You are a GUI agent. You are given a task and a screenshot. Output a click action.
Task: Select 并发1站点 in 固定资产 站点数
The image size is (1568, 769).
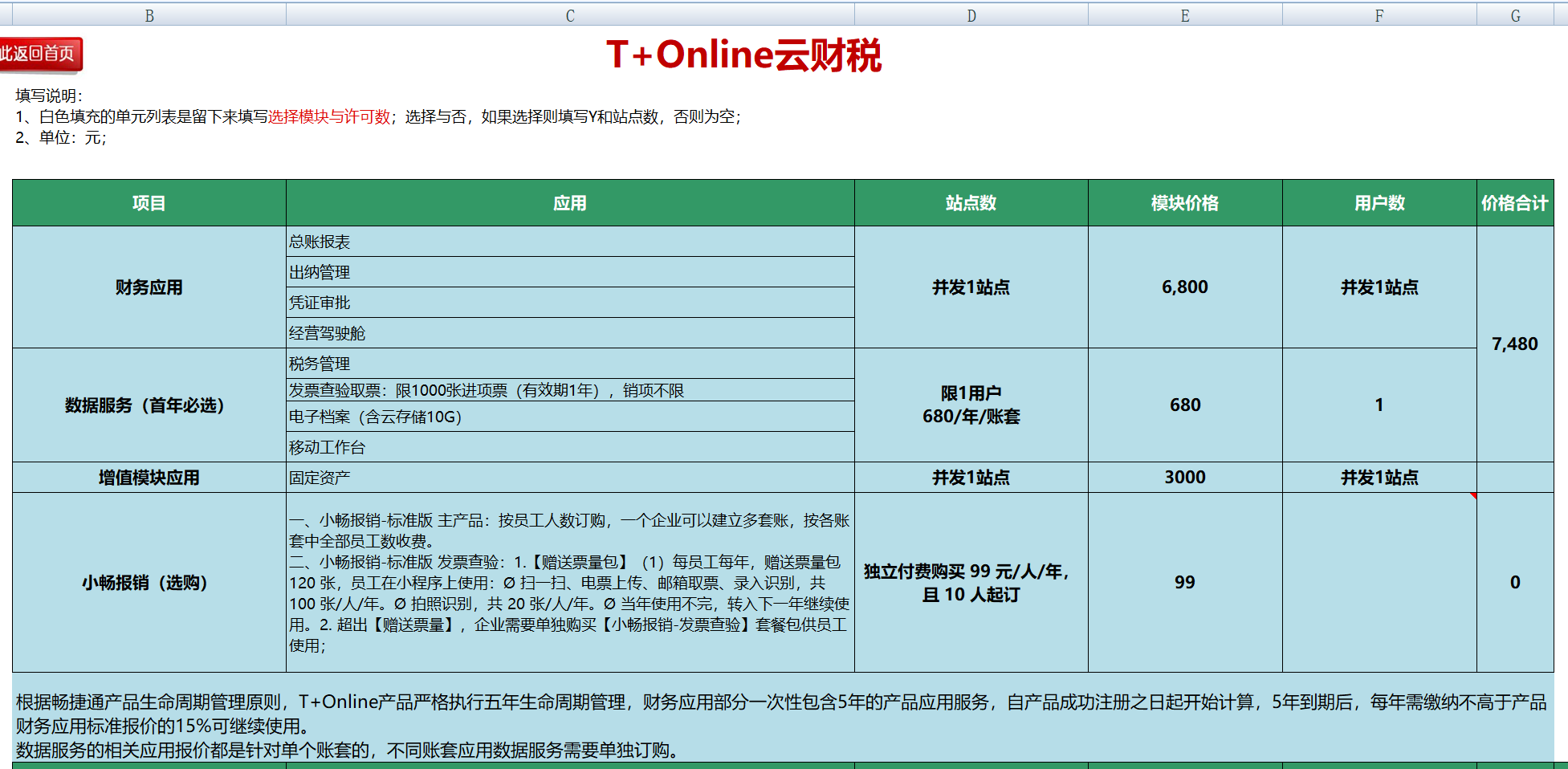[x=971, y=478]
